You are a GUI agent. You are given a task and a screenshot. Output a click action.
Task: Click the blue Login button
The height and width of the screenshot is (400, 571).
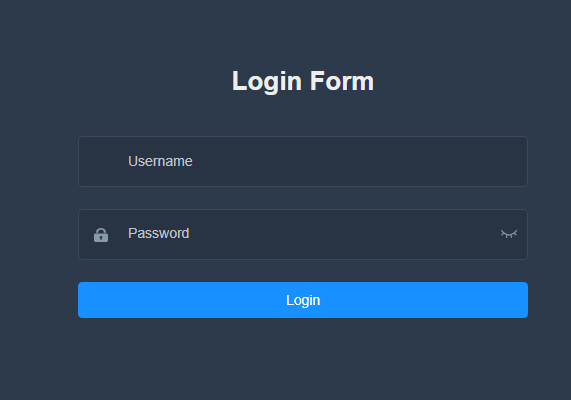tap(303, 300)
